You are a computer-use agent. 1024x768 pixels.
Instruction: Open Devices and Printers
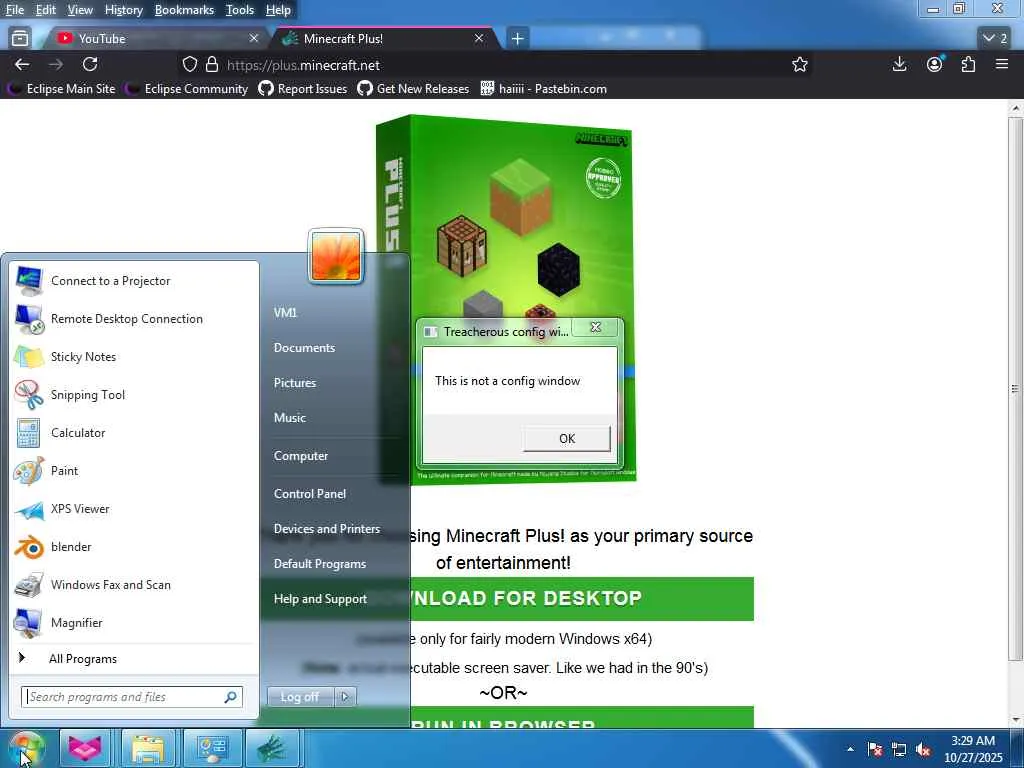point(327,529)
